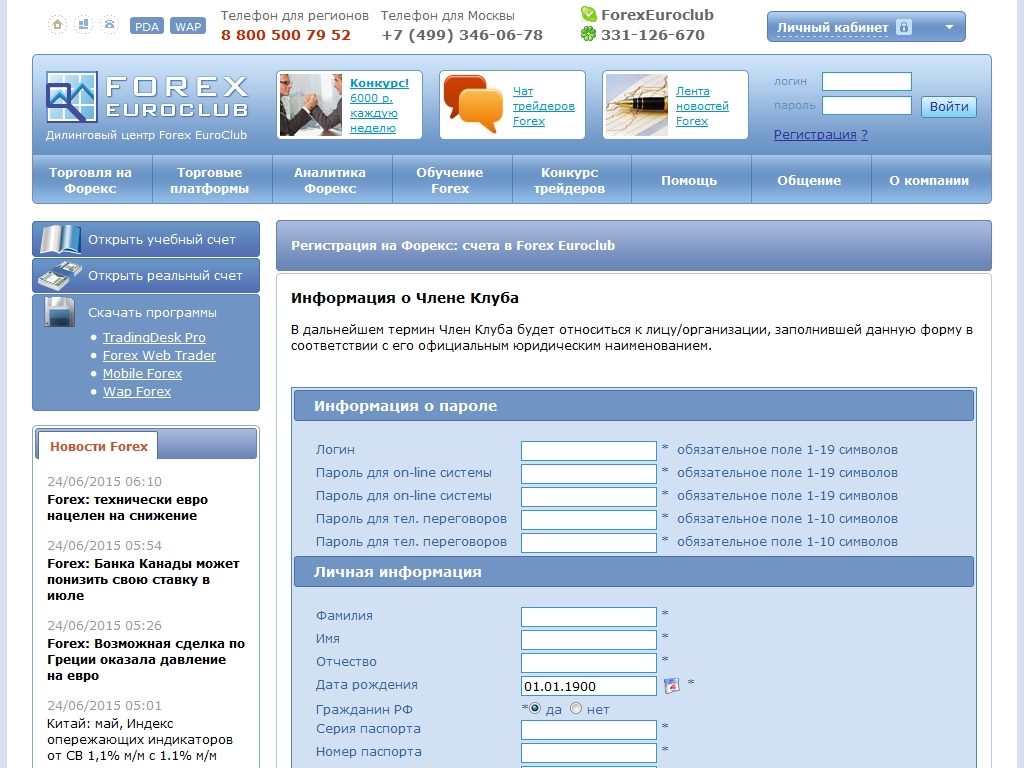Click the open demo account book icon
Viewport: 1024px width, 768px height.
[x=60, y=240]
